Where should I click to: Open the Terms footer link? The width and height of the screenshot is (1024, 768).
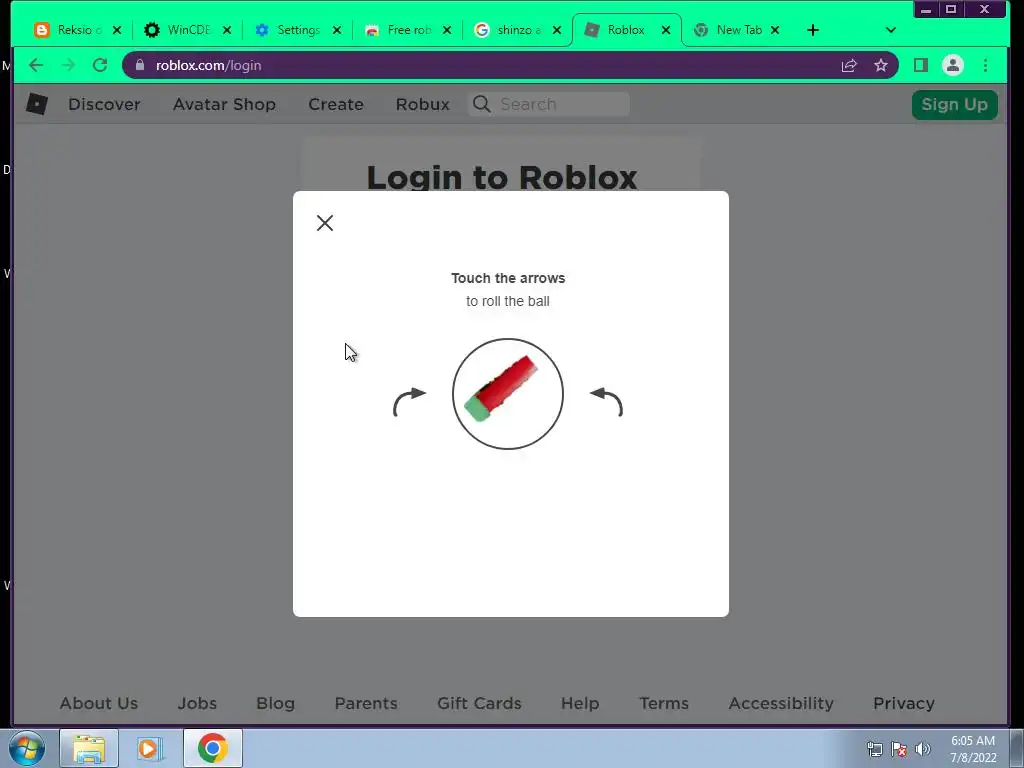click(664, 703)
